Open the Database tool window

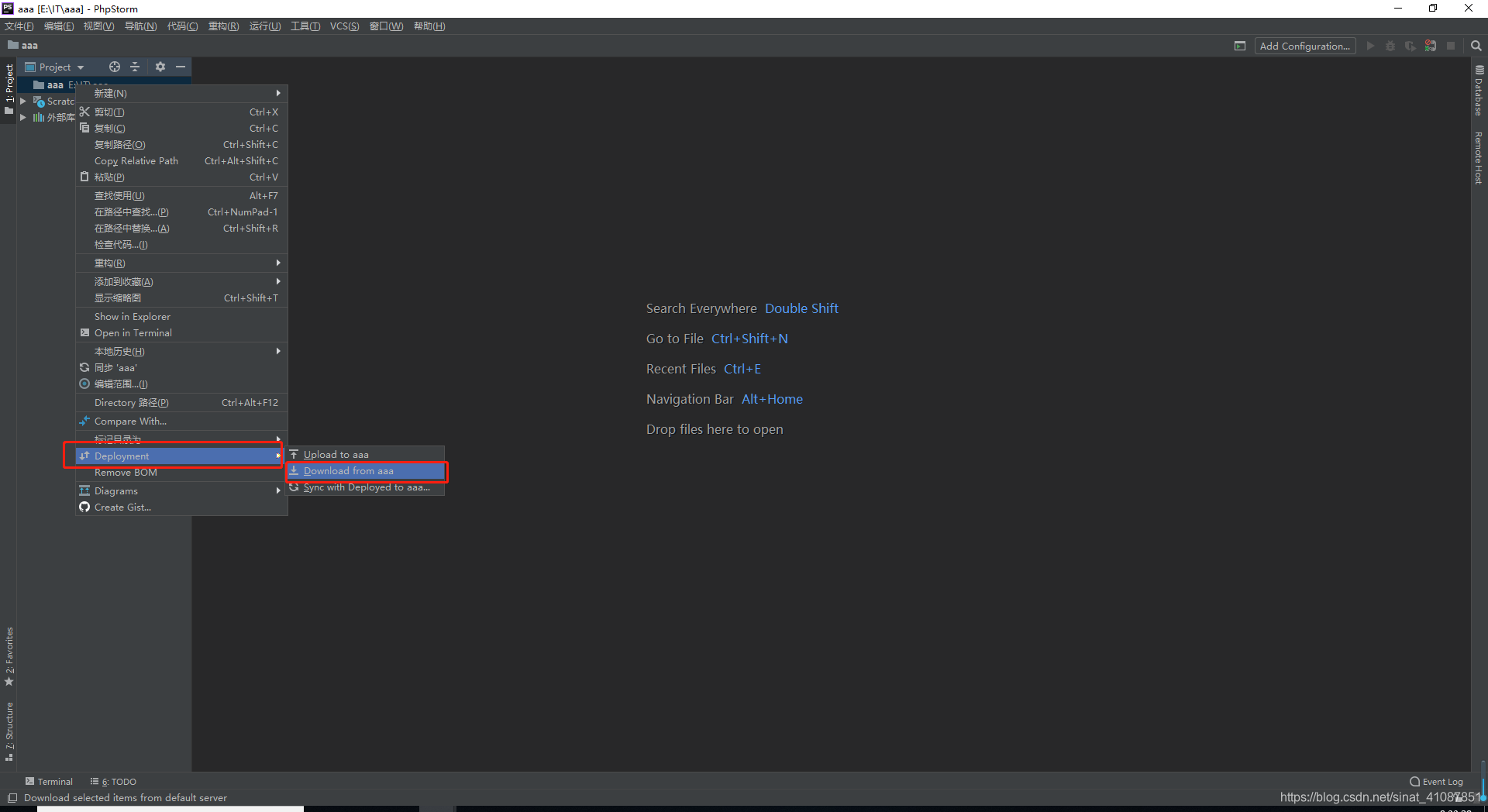(1479, 91)
